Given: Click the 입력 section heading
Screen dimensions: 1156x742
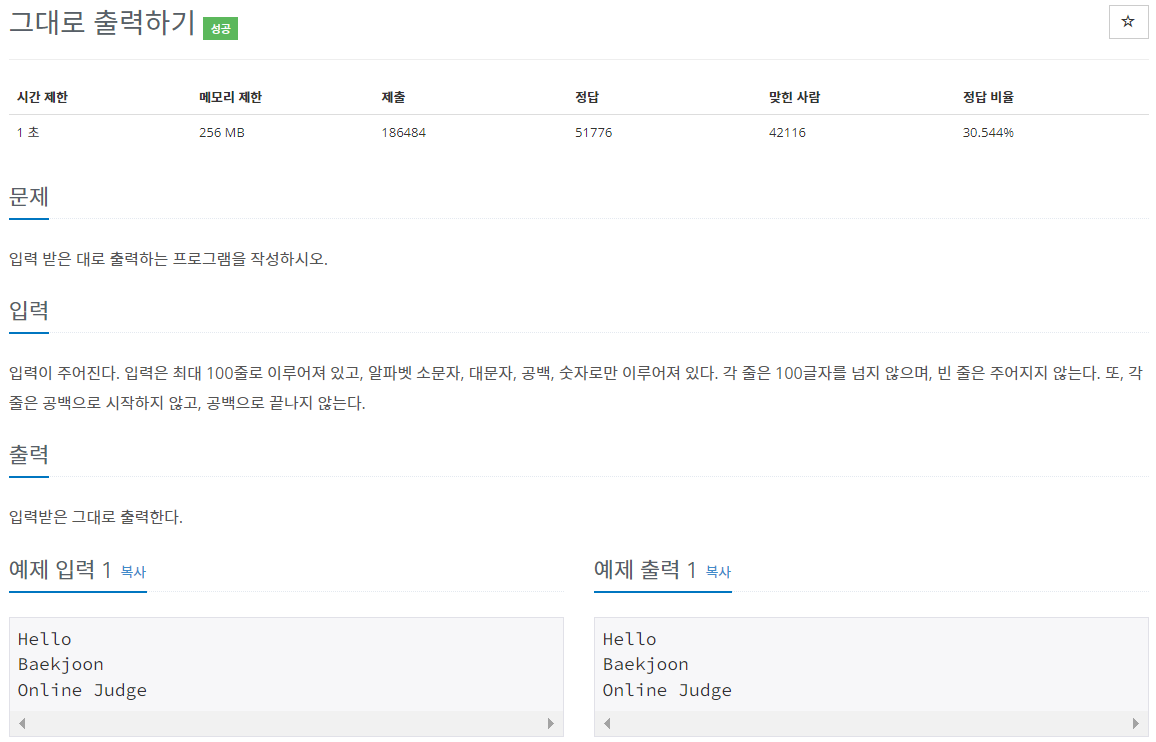Looking at the screenshot, I should point(29,311).
